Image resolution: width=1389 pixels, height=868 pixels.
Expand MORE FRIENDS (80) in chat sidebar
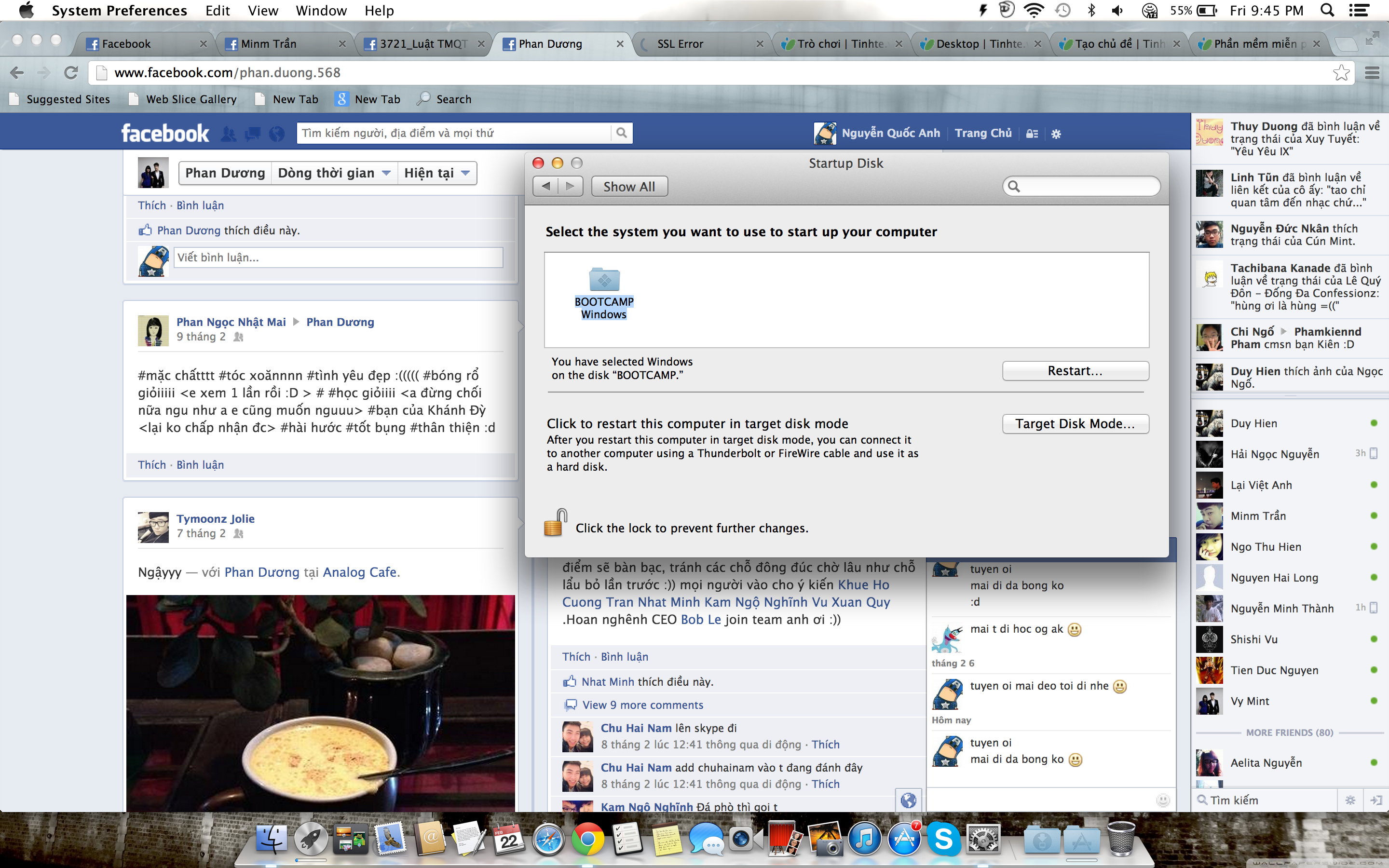tap(1289, 733)
